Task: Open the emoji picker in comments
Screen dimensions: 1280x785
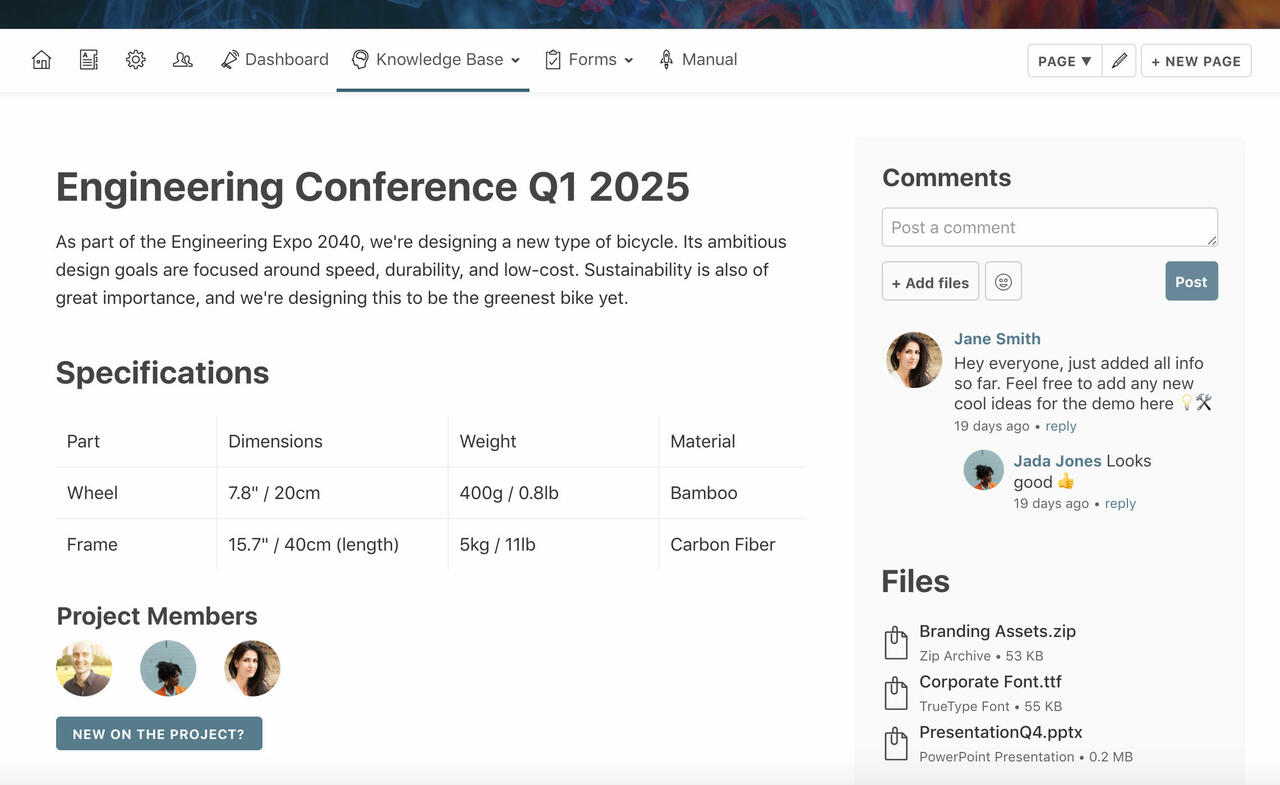Action: tap(1003, 282)
